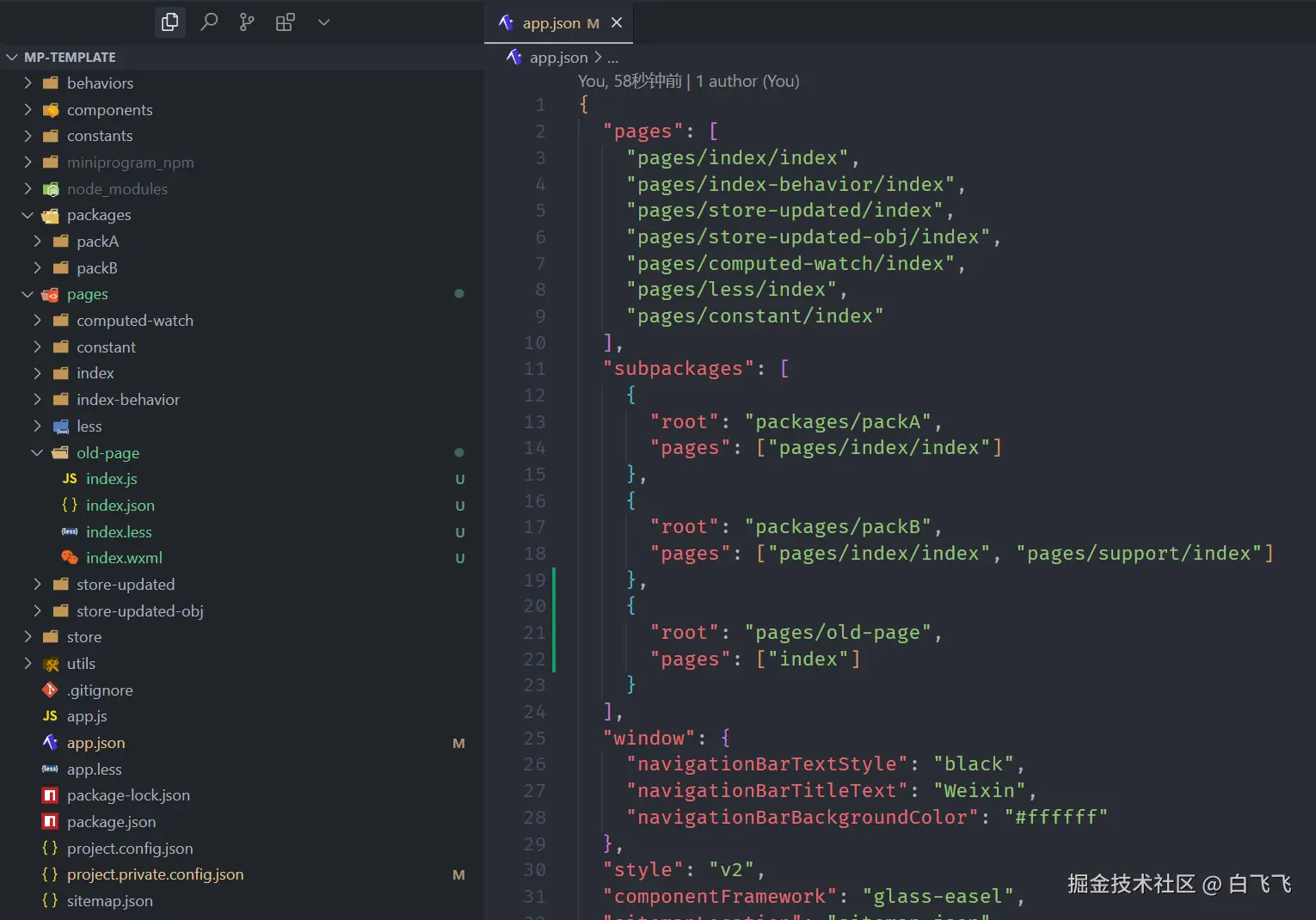Expand the constant folder
1316x920 pixels.
pos(37,347)
